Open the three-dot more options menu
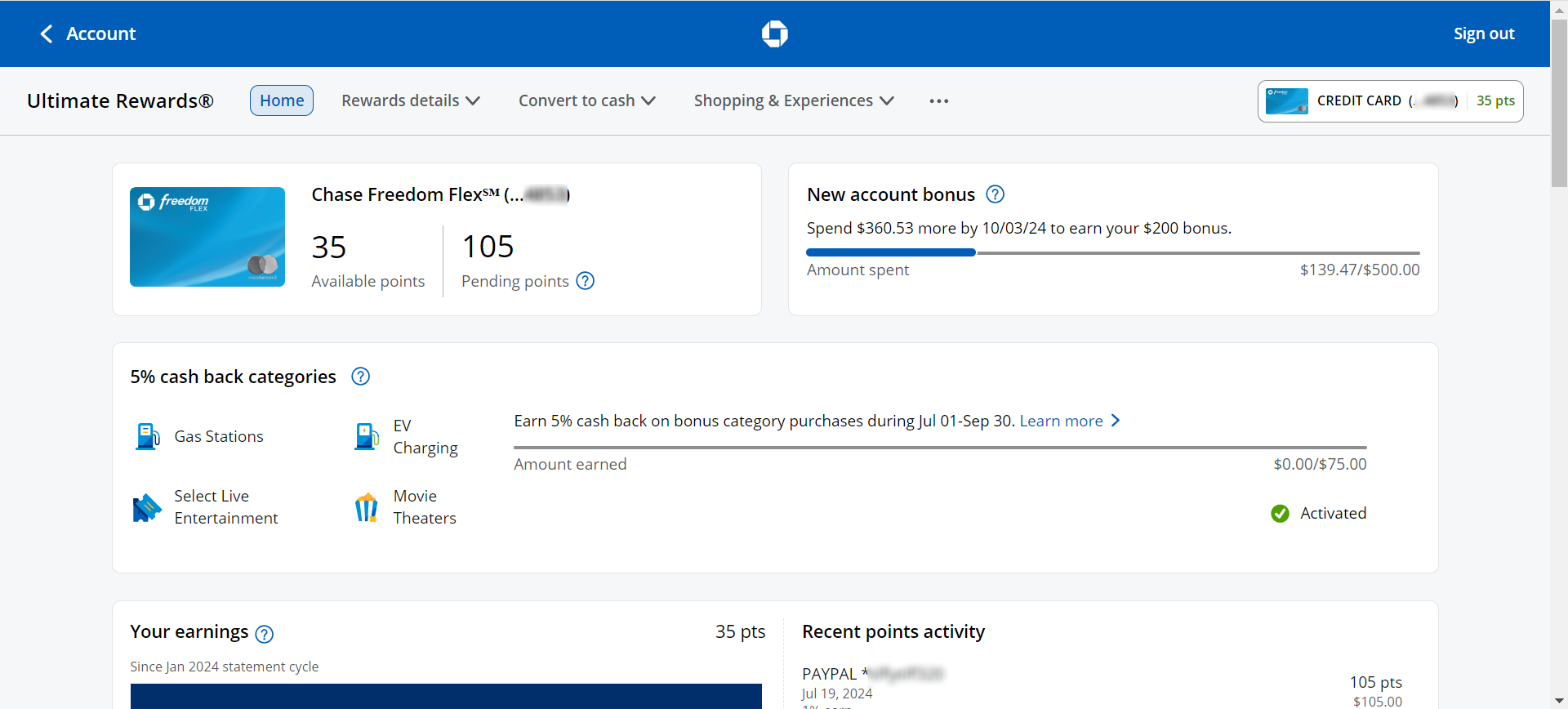Image resolution: width=1568 pixels, height=709 pixels. 939,100
